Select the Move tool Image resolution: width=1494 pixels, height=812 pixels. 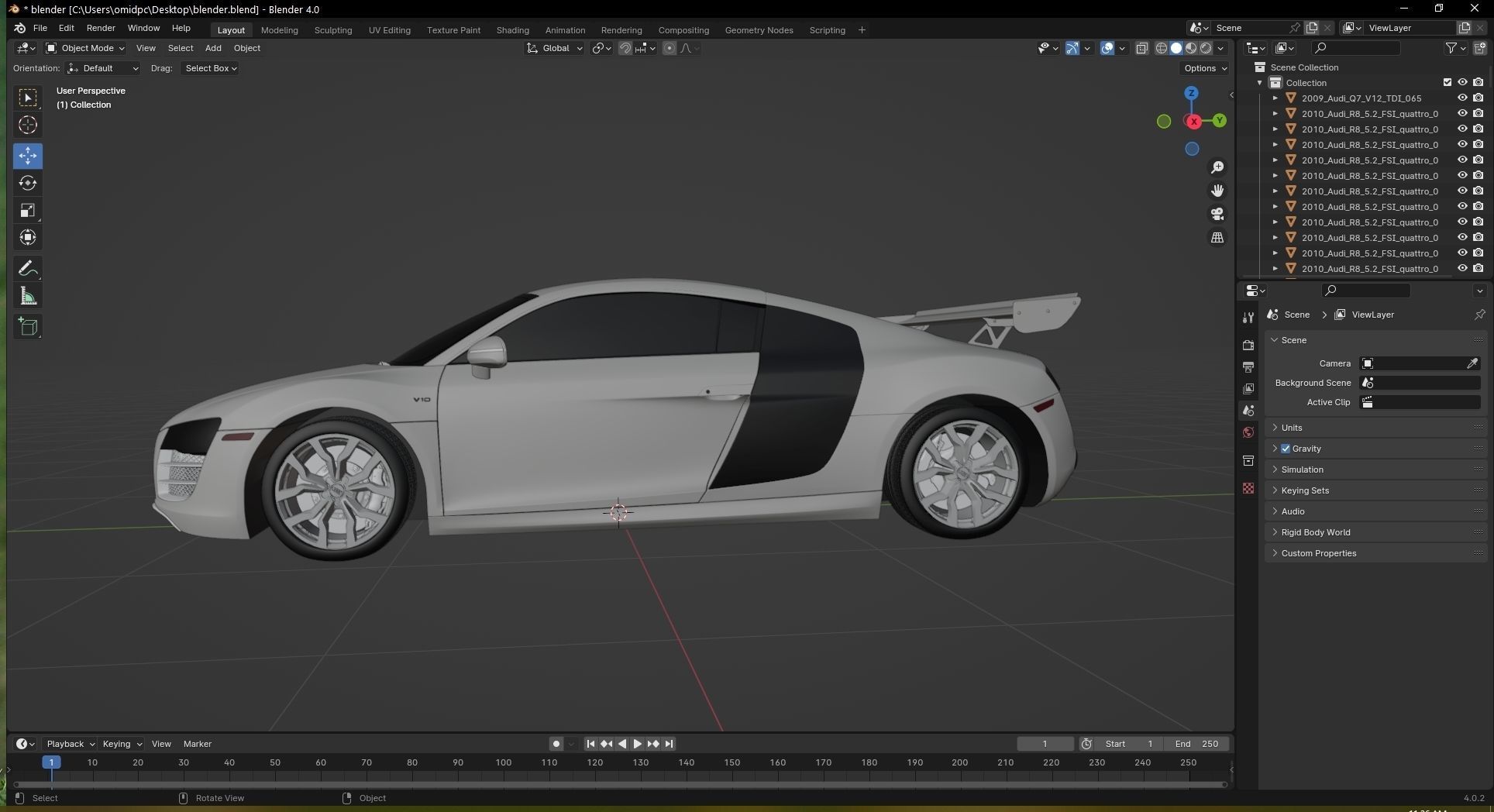pyautogui.click(x=28, y=156)
